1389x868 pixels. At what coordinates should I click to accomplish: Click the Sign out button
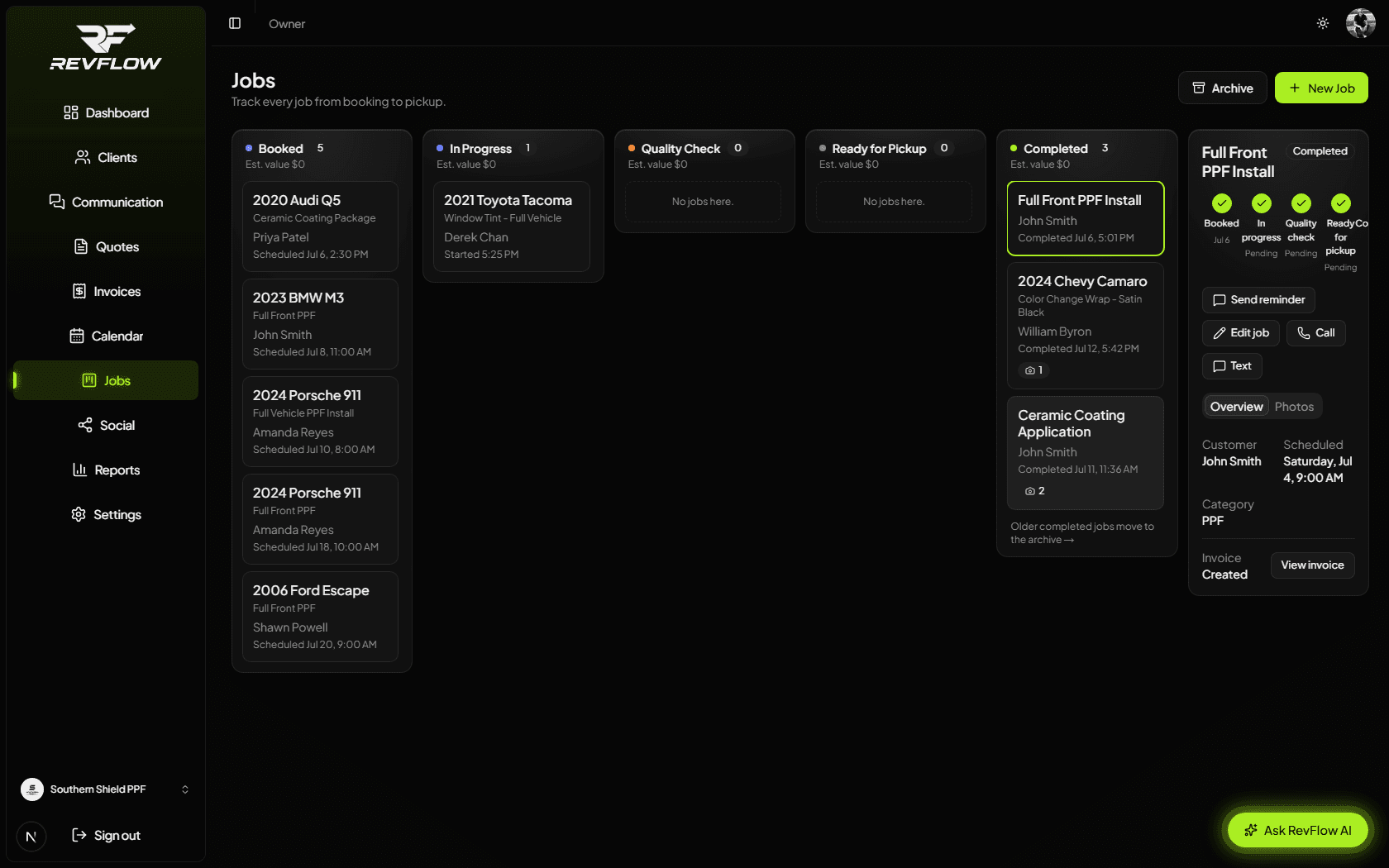106,835
